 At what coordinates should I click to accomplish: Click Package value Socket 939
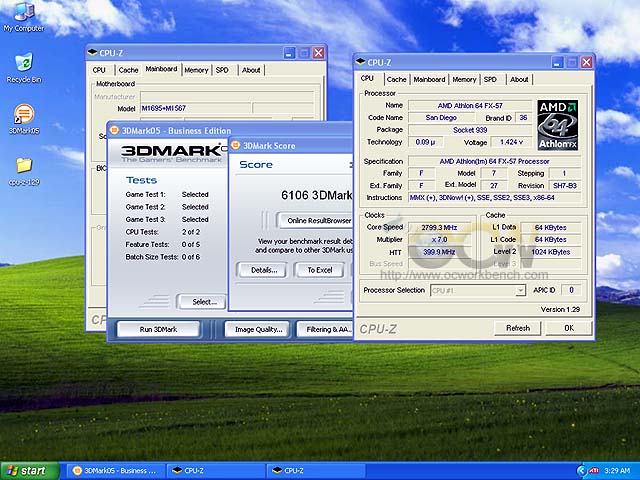coord(470,130)
